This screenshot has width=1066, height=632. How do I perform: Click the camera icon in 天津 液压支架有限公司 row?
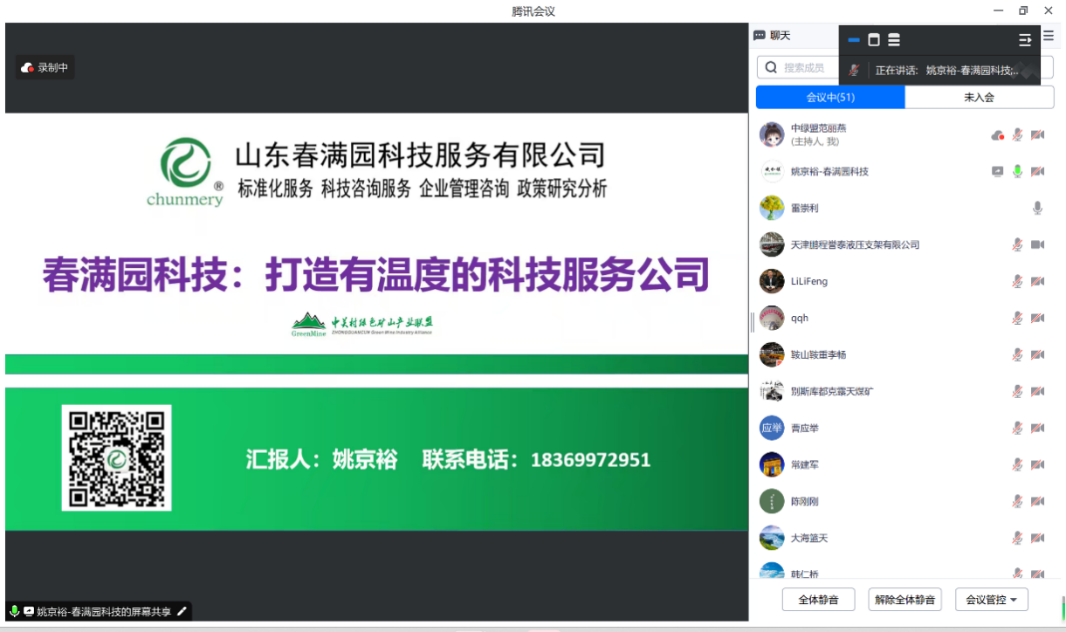click(x=1037, y=245)
